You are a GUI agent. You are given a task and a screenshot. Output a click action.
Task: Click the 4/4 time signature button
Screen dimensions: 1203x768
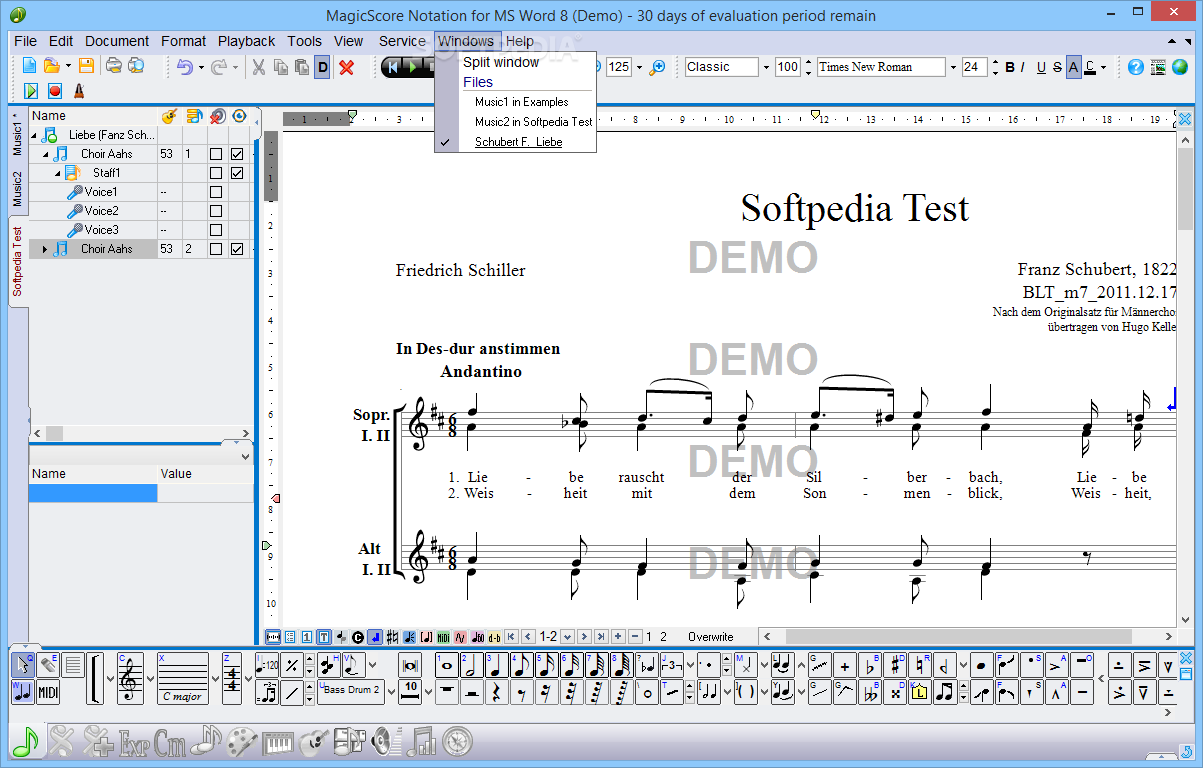(232, 678)
